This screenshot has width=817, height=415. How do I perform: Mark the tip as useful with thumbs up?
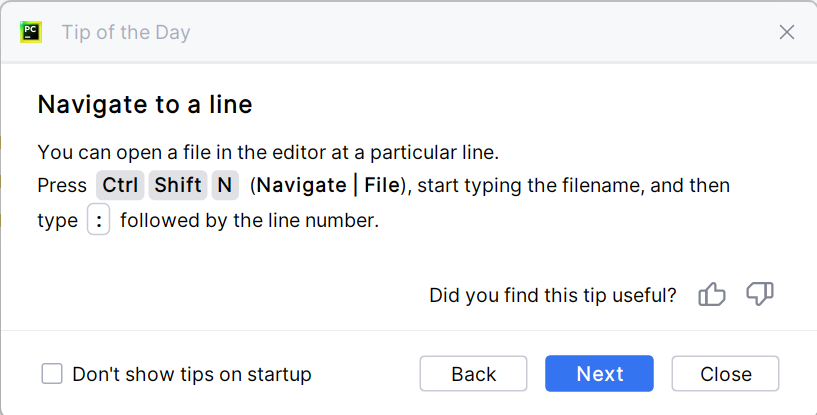[712, 295]
